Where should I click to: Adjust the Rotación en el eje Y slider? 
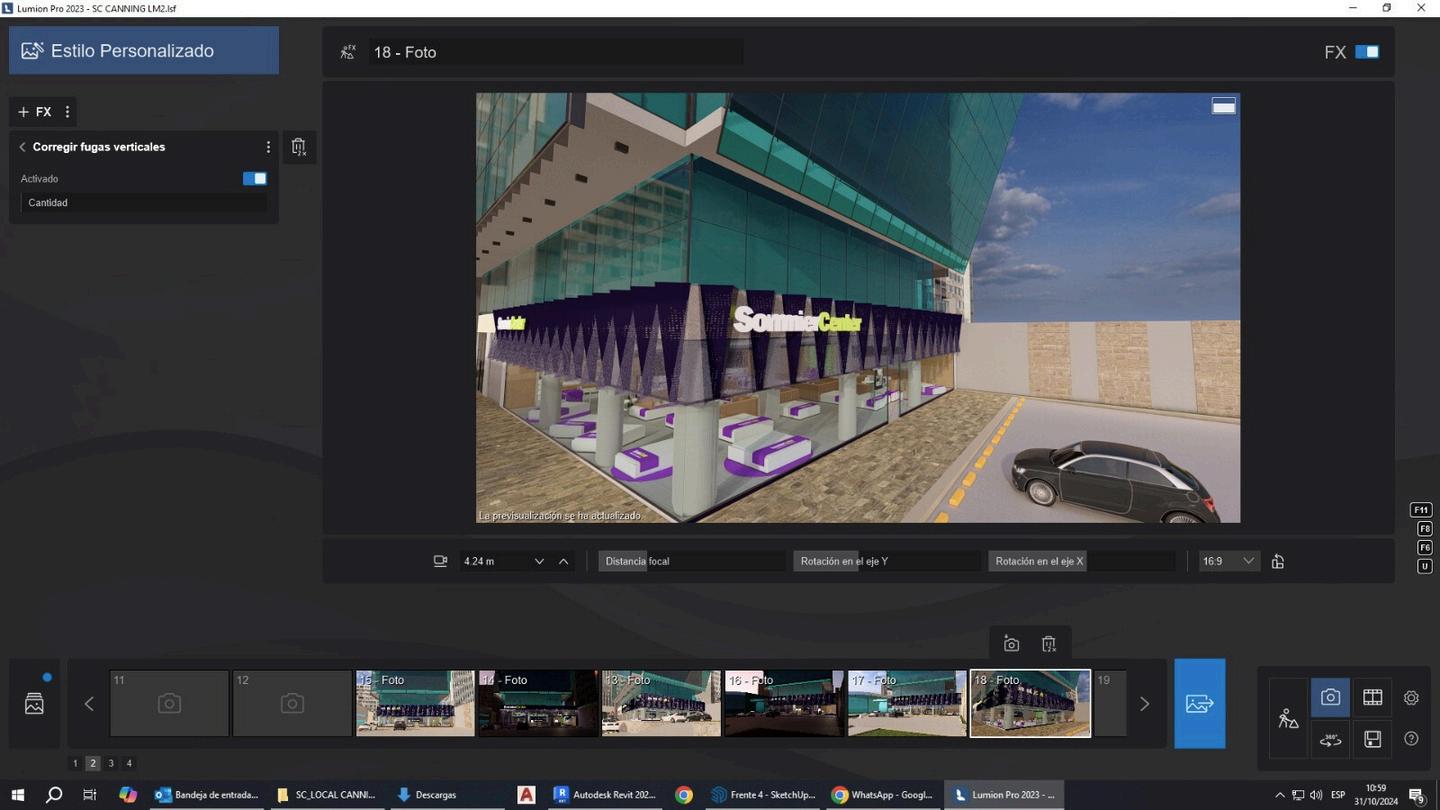(x=887, y=561)
